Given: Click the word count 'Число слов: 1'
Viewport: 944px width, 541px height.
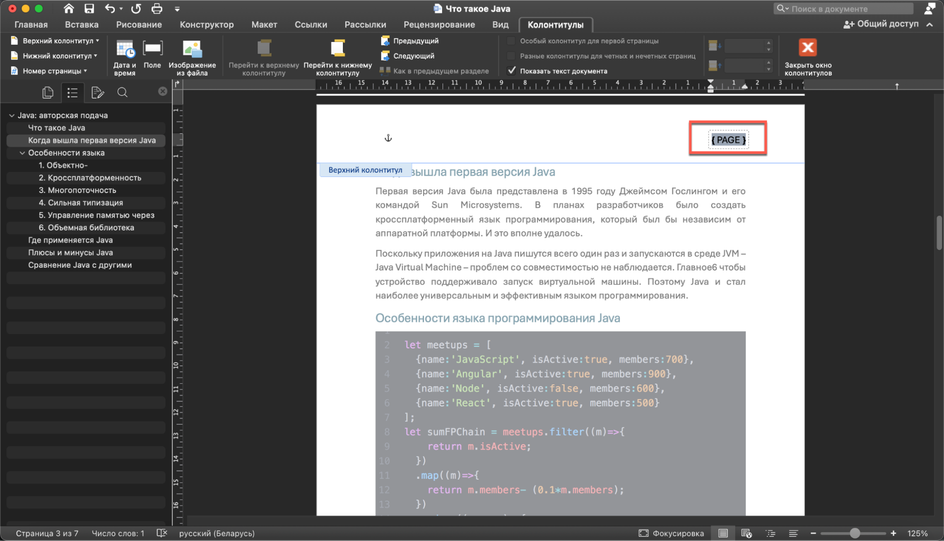Looking at the screenshot, I should [118, 533].
